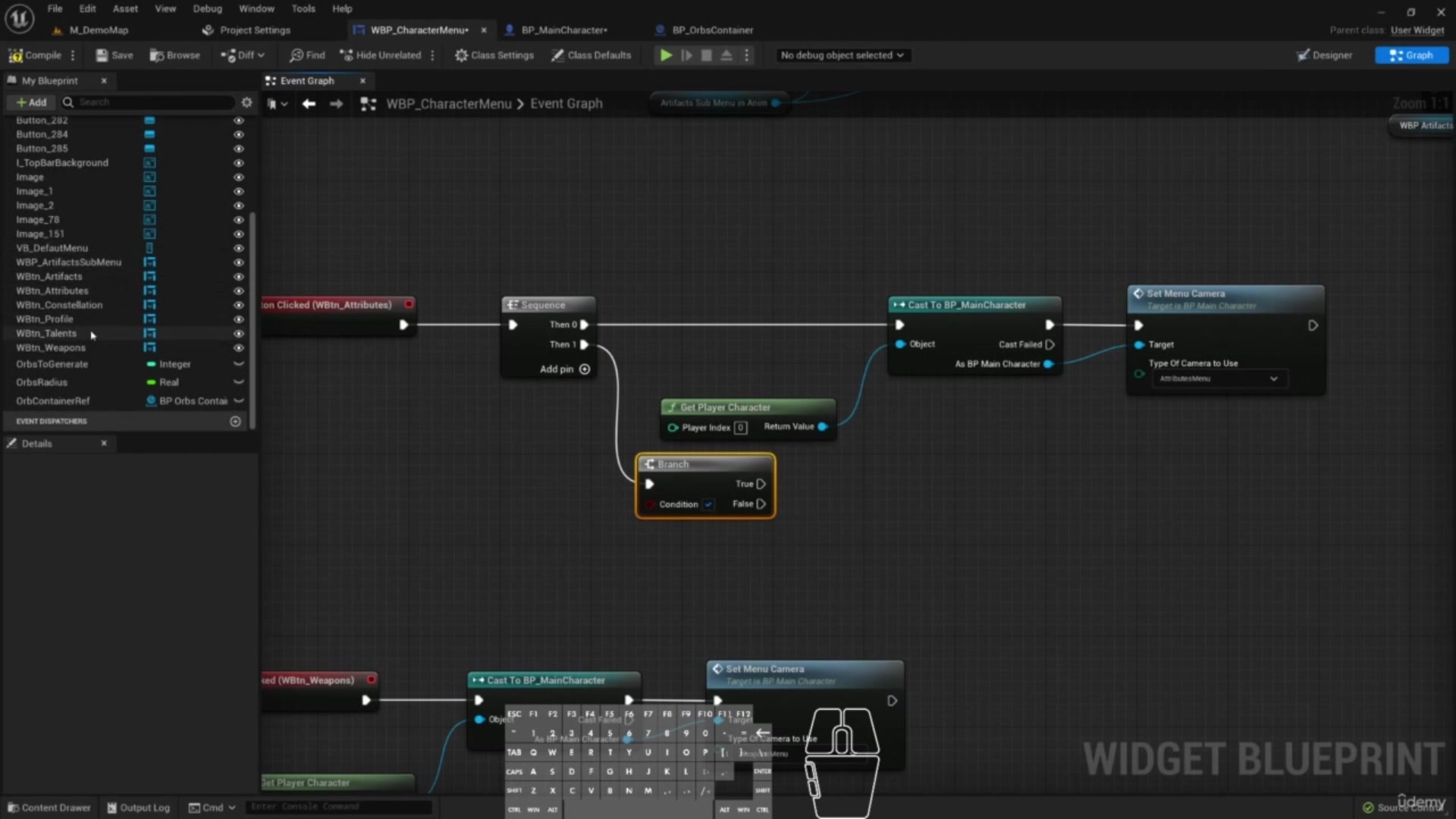Start Play in editor with green arrow
The height and width of the screenshot is (819, 1456).
[665, 55]
